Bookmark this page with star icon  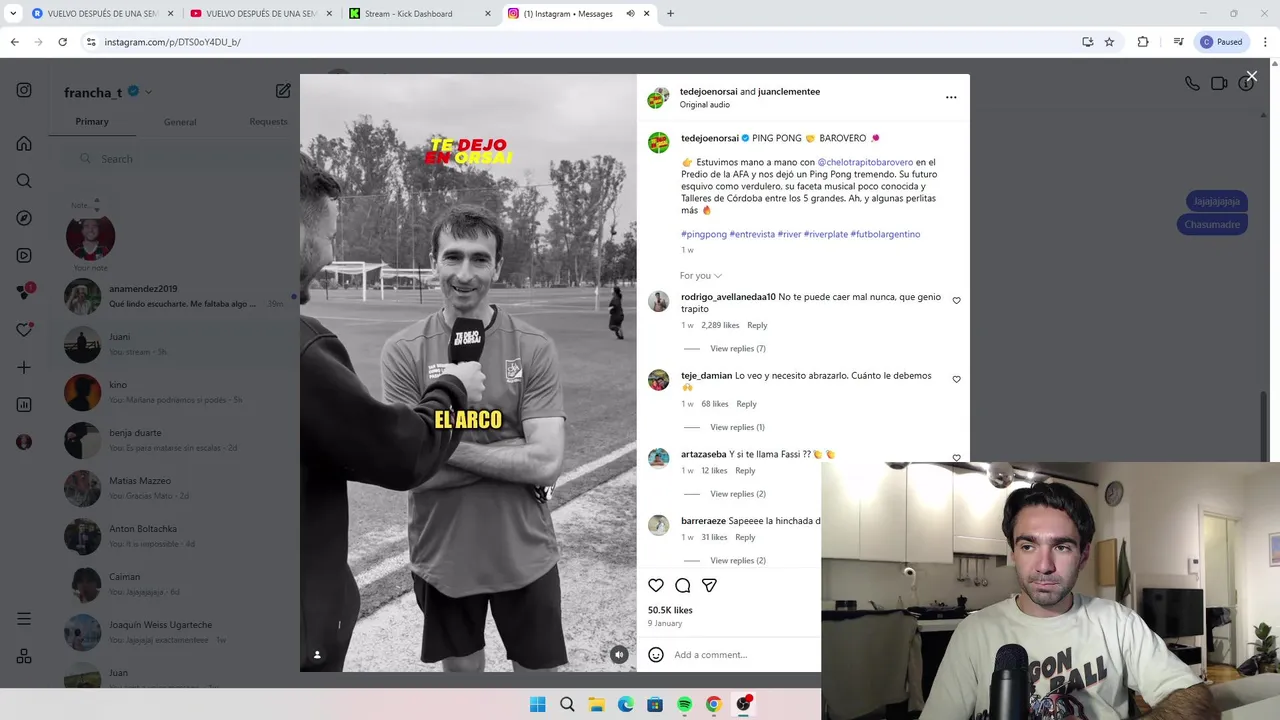[1109, 42]
